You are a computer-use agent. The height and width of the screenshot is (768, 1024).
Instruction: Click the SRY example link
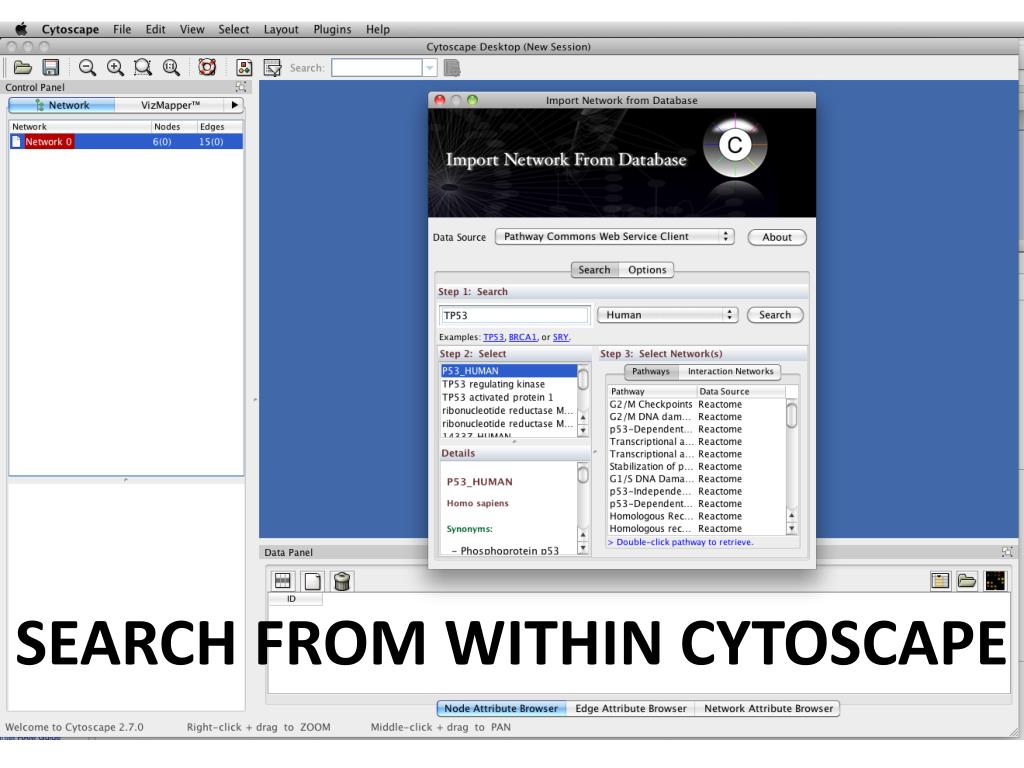(561, 337)
